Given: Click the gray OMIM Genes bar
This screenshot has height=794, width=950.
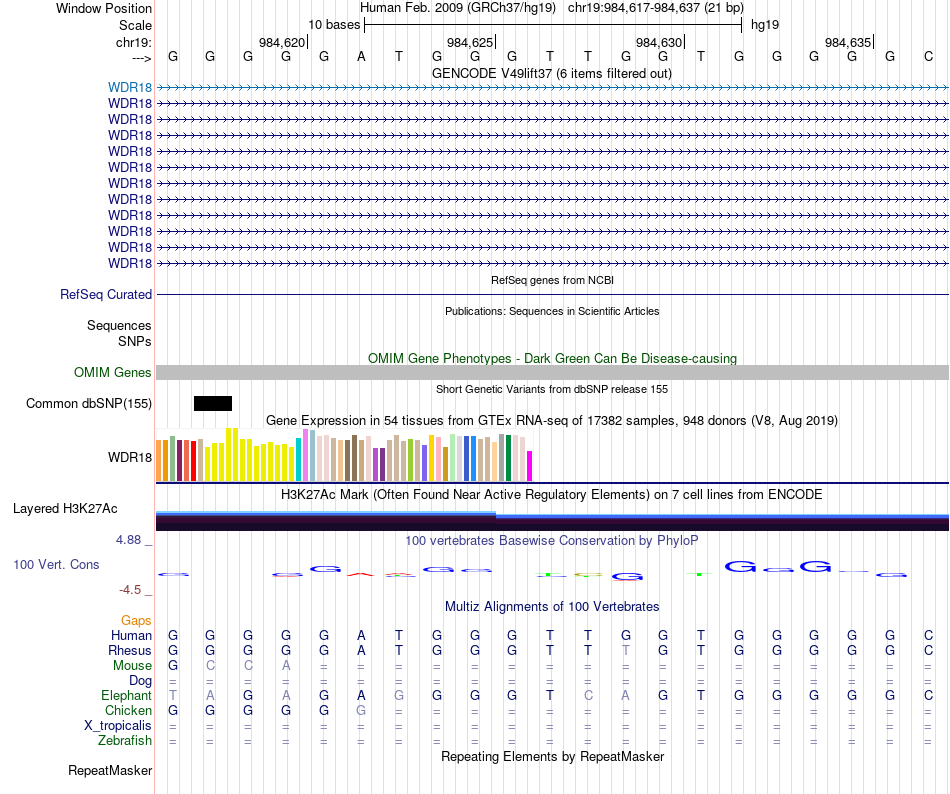Looking at the screenshot, I should (552, 372).
